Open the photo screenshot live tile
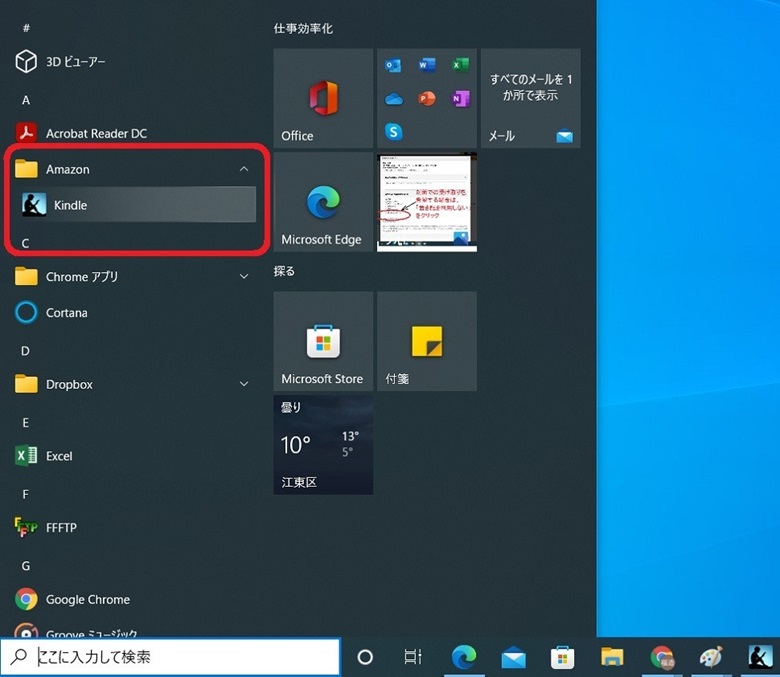780x677 pixels. click(x=427, y=202)
